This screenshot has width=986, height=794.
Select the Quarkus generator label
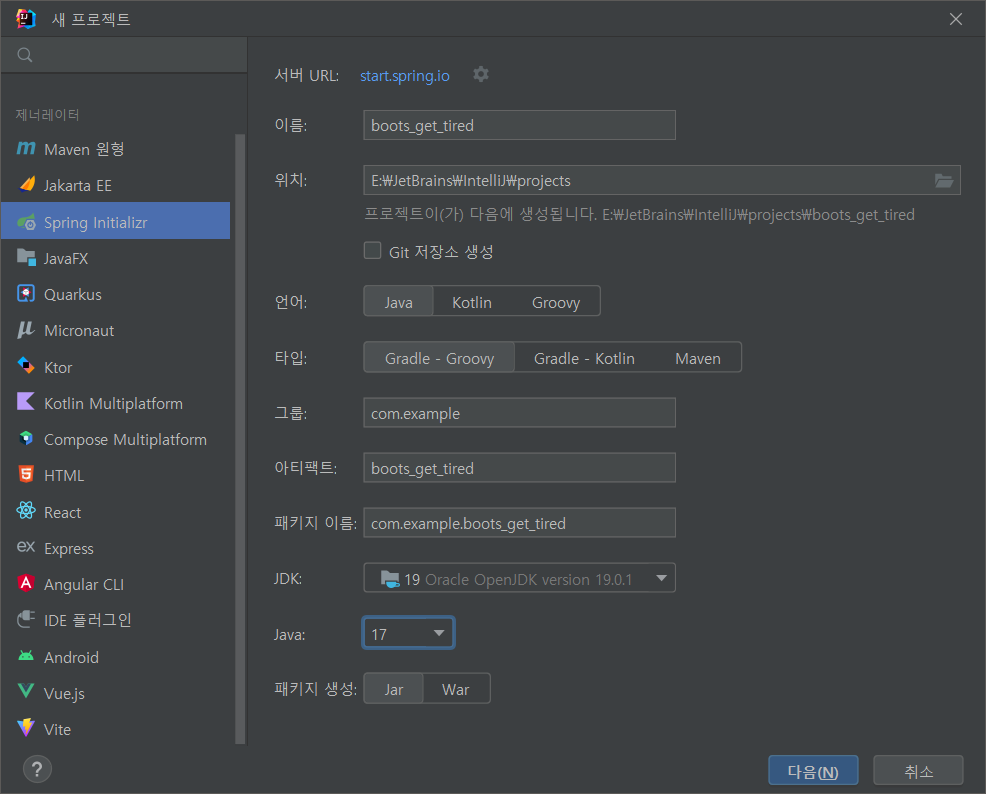(73, 294)
